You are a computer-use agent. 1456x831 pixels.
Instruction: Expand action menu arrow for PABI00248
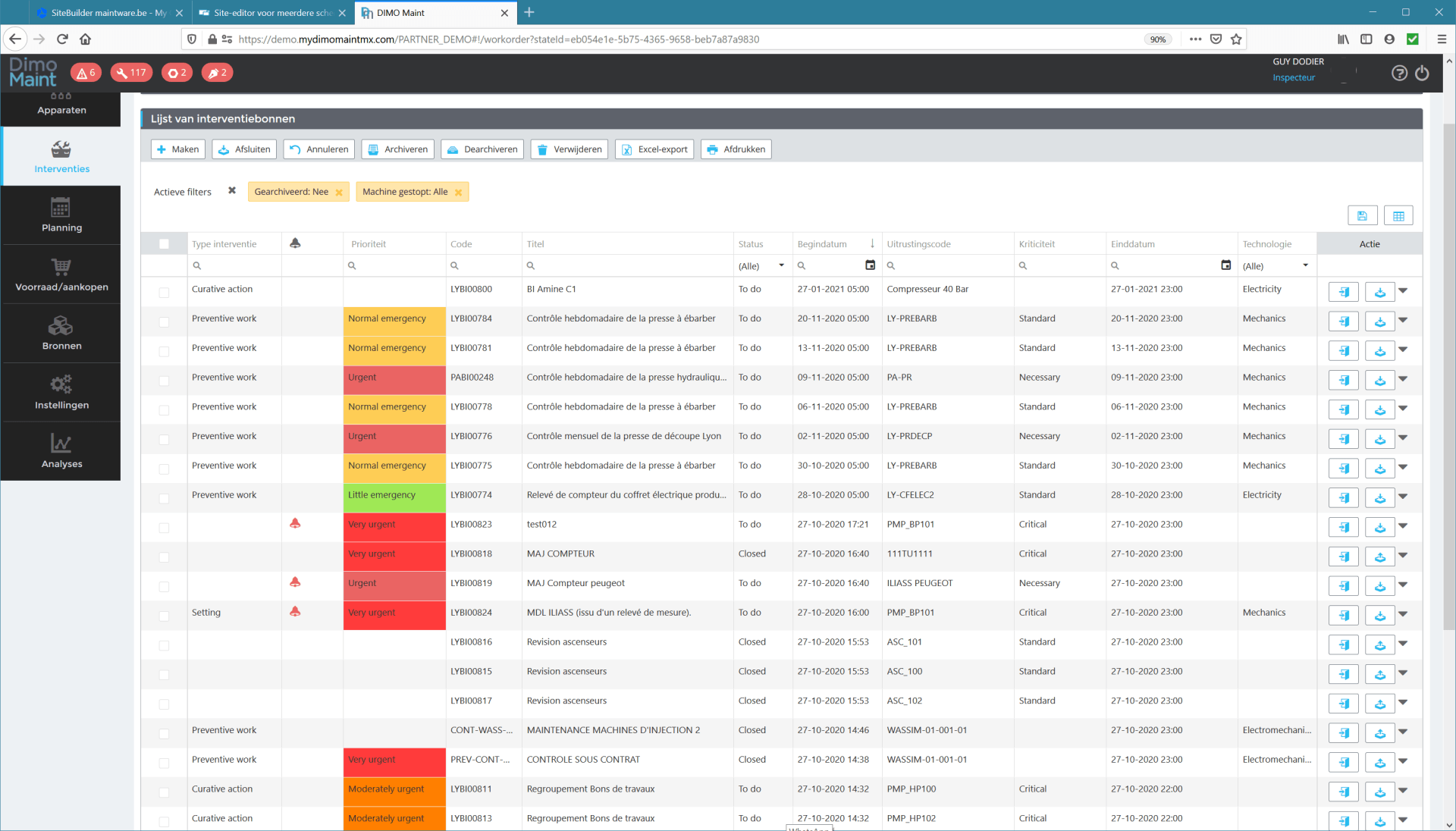(x=1403, y=379)
